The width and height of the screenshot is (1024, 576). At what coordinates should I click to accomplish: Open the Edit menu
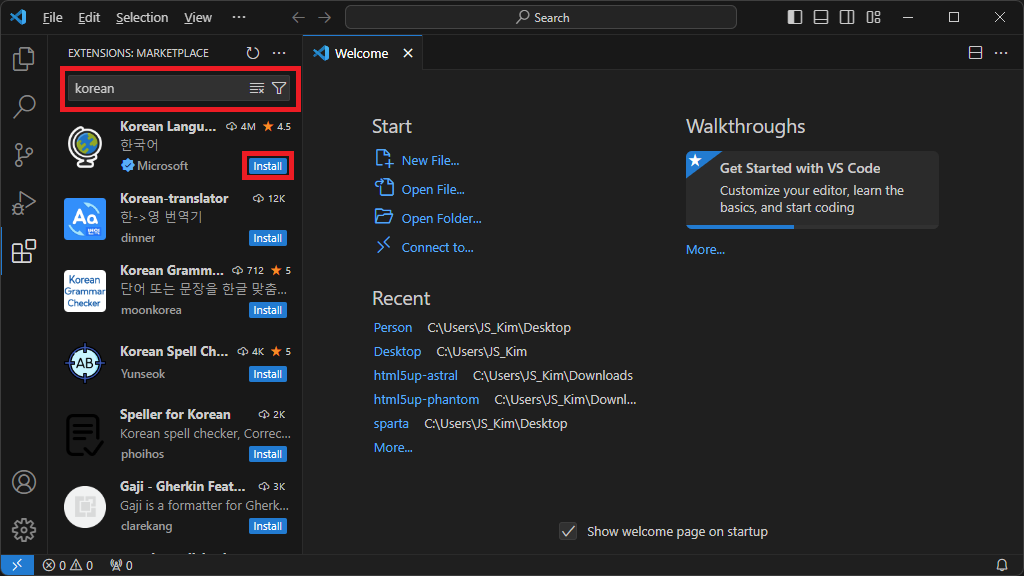point(89,18)
